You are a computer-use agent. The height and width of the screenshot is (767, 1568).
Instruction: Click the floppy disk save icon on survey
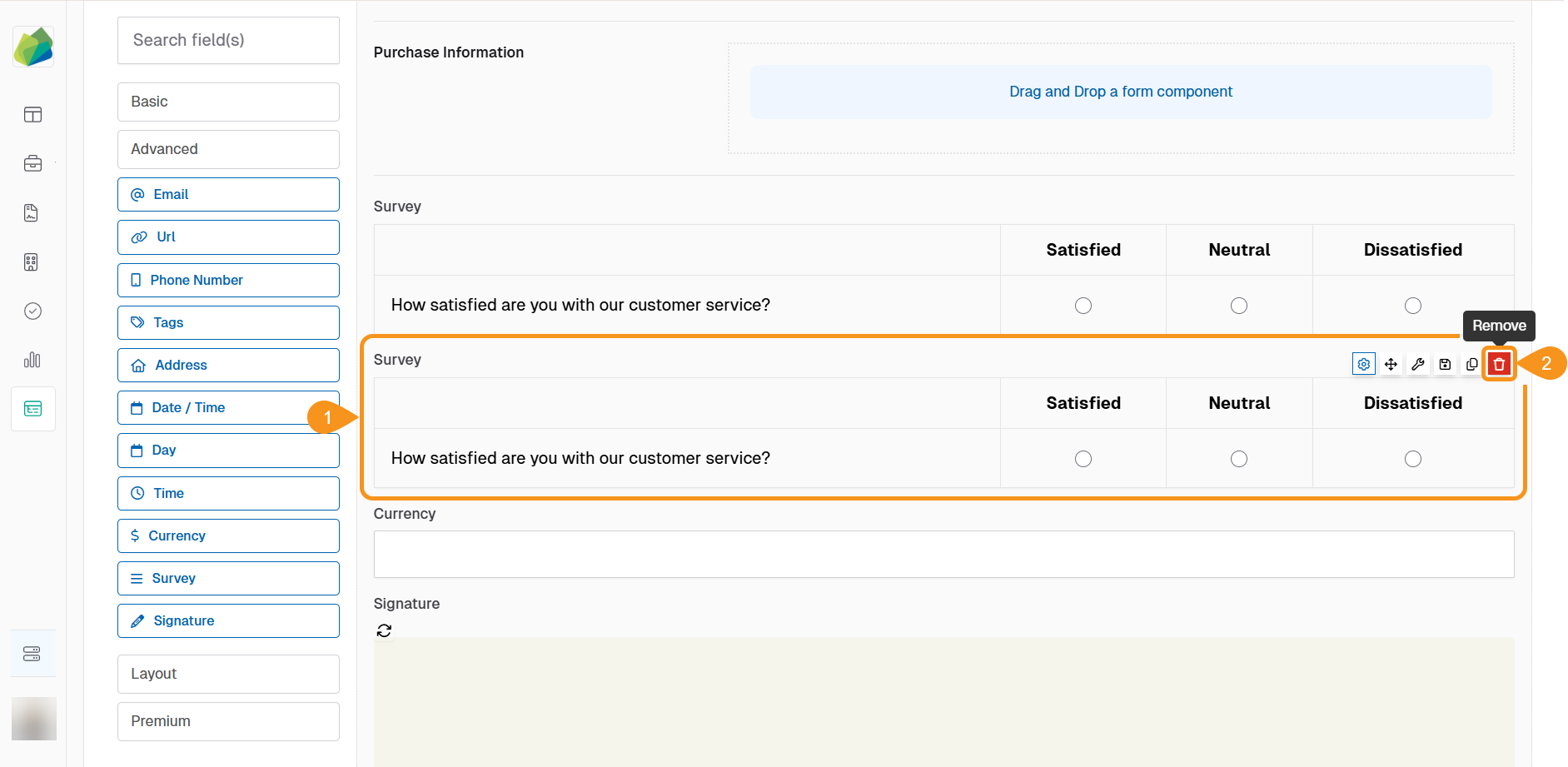point(1445,364)
